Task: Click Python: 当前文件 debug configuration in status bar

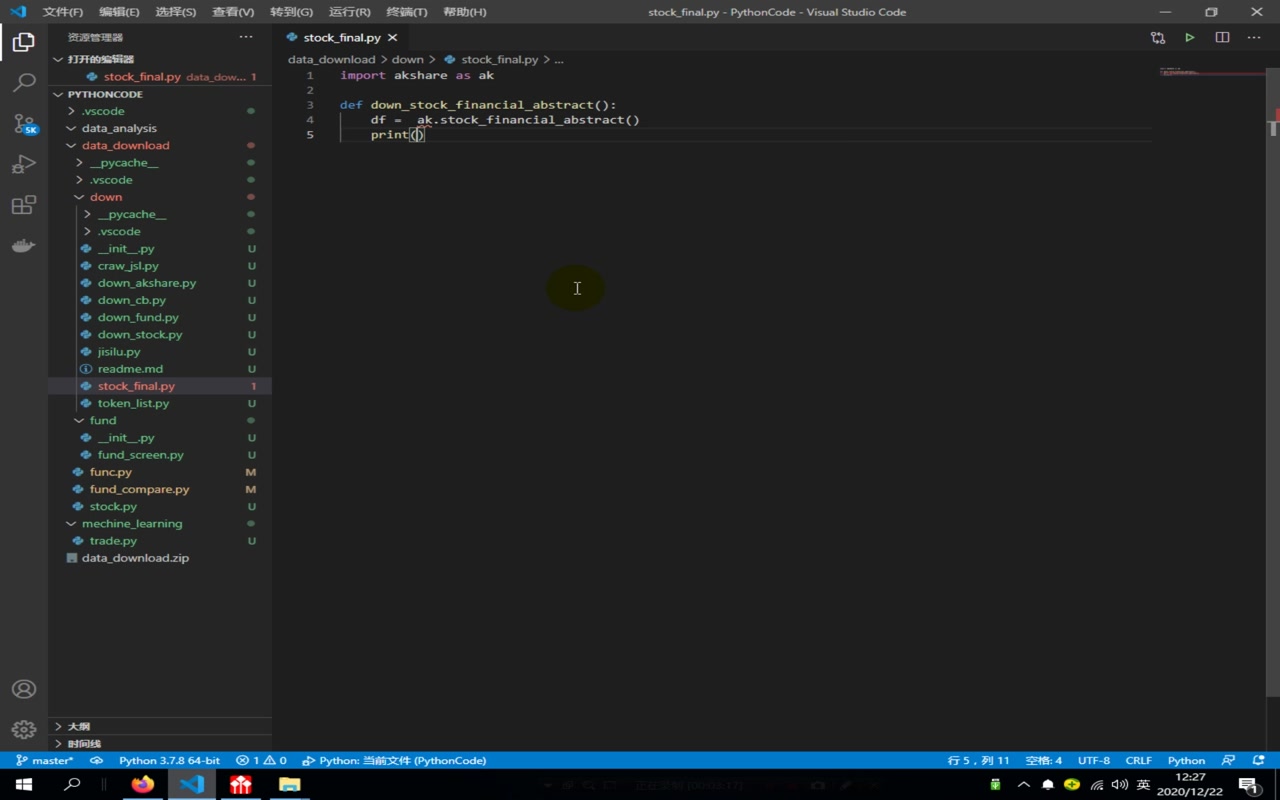Action: coord(394,760)
